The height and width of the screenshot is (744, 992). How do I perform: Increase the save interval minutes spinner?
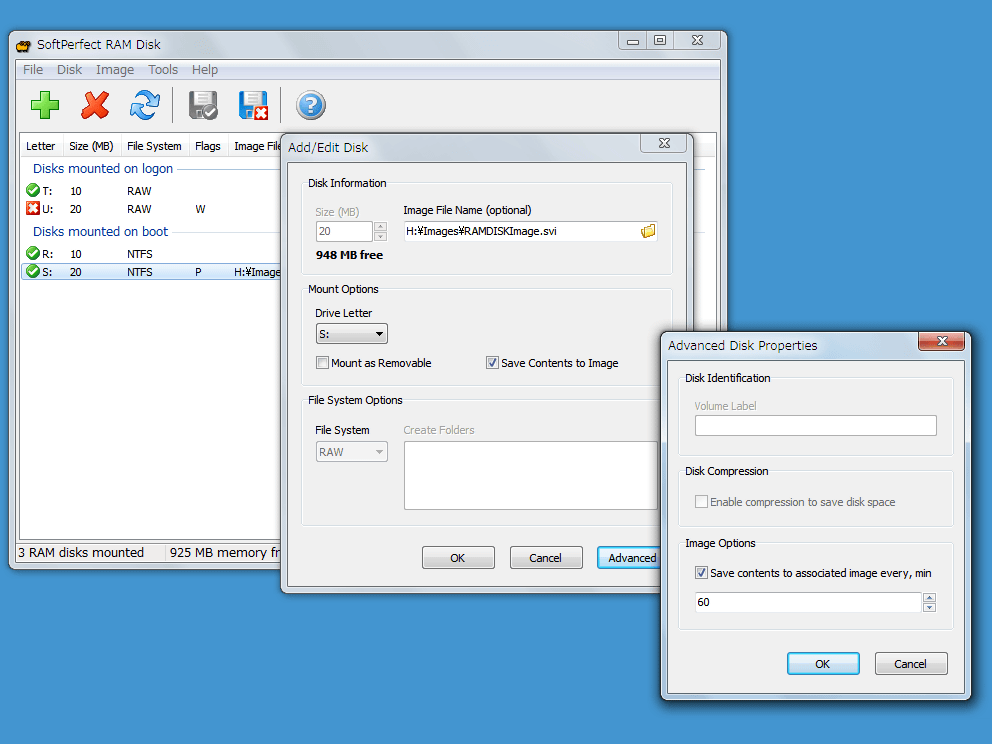[929, 597]
